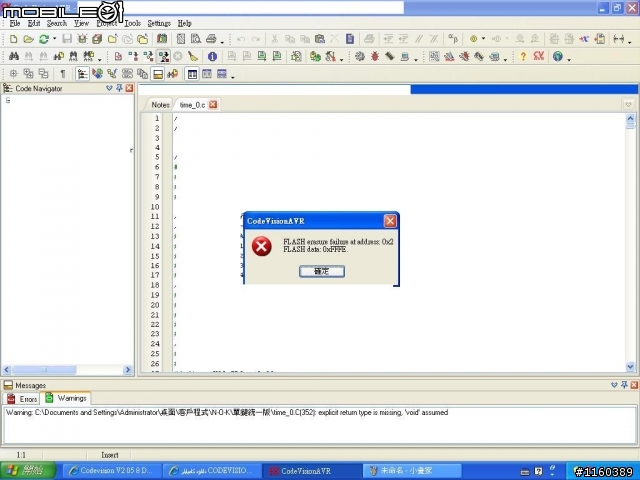Click the 確定 button in error dialog
Image resolution: width=640 pixels, height=480 pixels.
coord(322,271)
